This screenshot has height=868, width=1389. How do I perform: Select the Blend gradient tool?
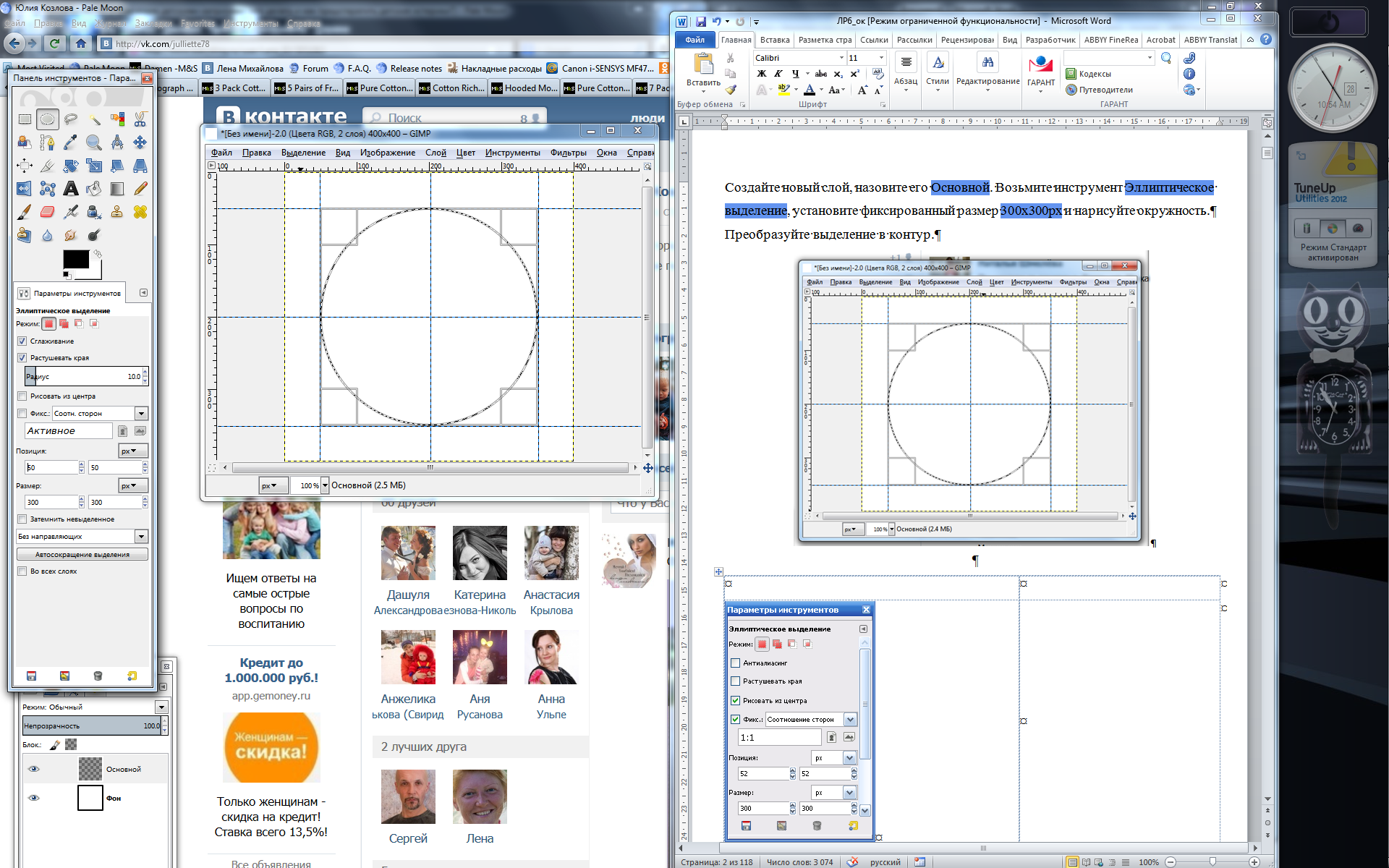117,189
